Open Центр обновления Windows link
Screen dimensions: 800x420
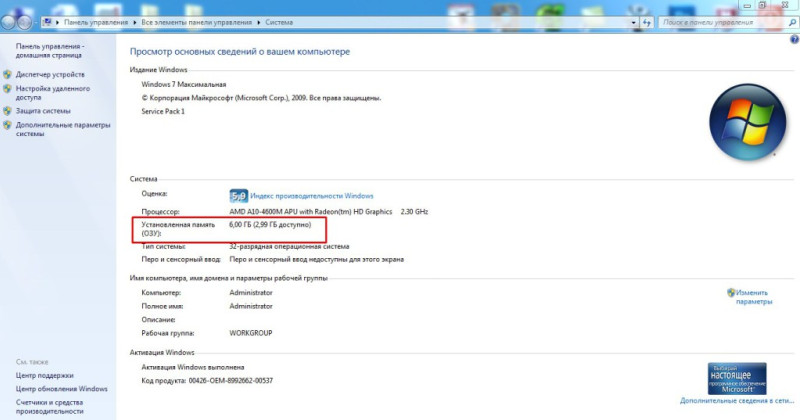tap(62, 389)
